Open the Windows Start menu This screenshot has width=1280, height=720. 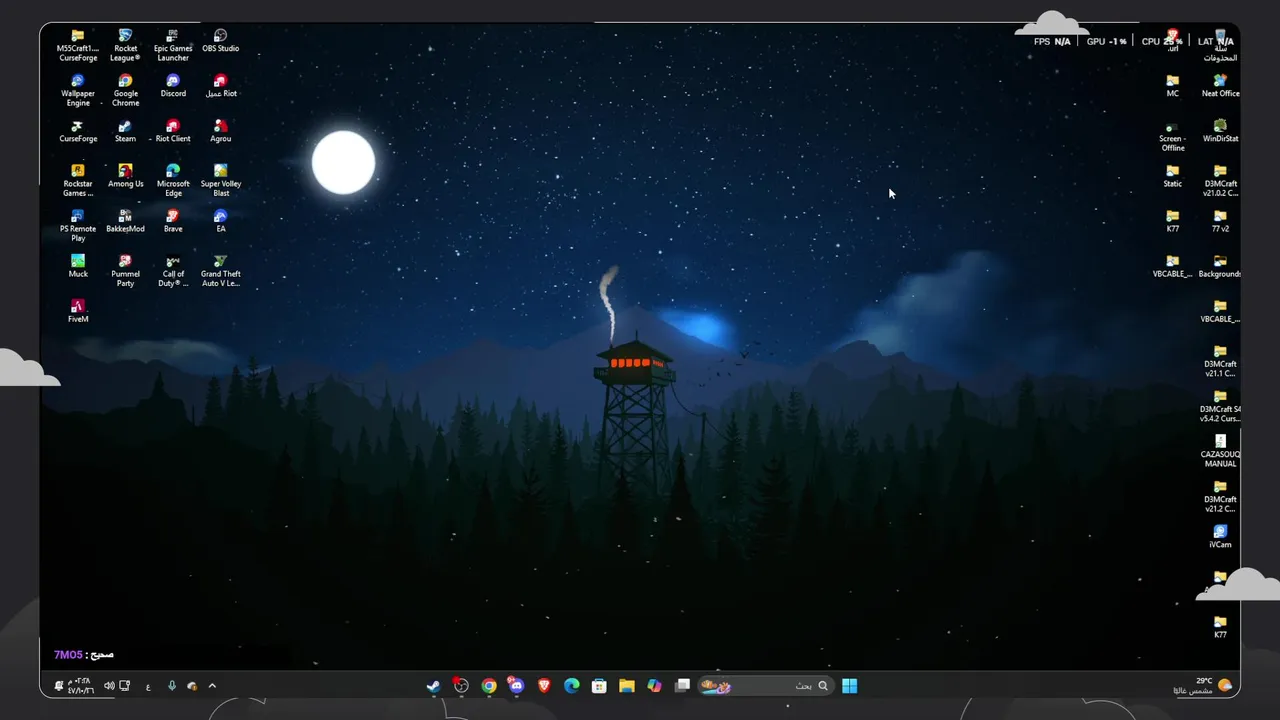(849, 686)
